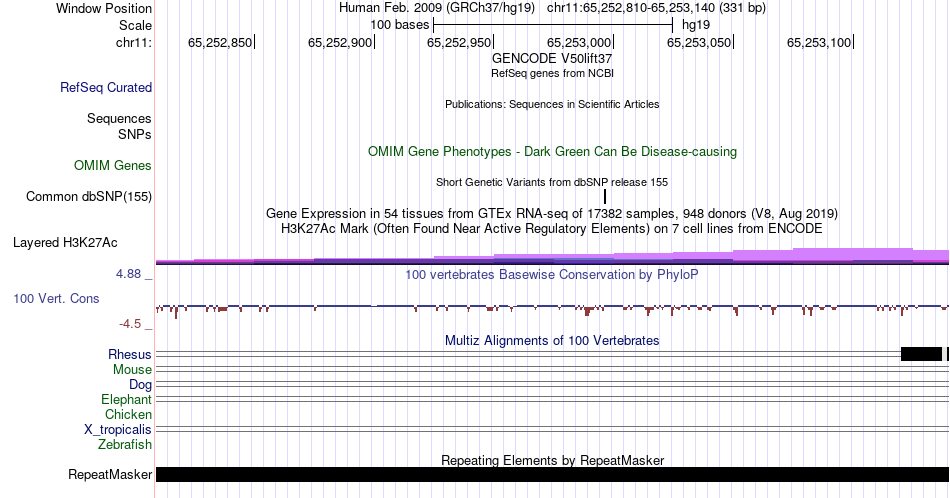Click the GENCODE V50lift37 track title
The width and height of the screenshot is (950, 498).
(552, 59)
